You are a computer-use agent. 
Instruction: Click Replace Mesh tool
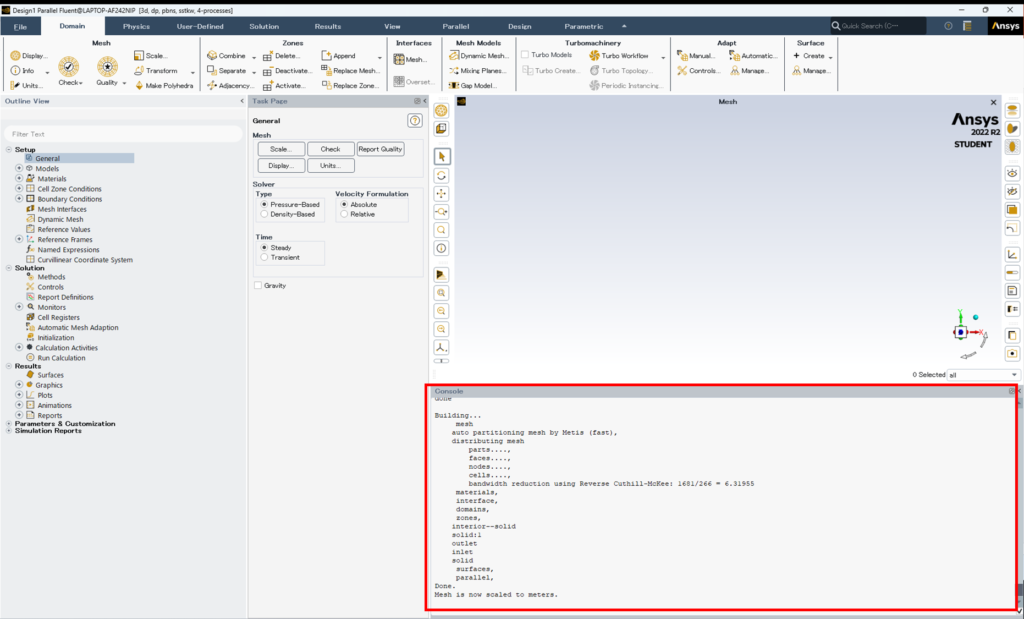coord(350,71)
